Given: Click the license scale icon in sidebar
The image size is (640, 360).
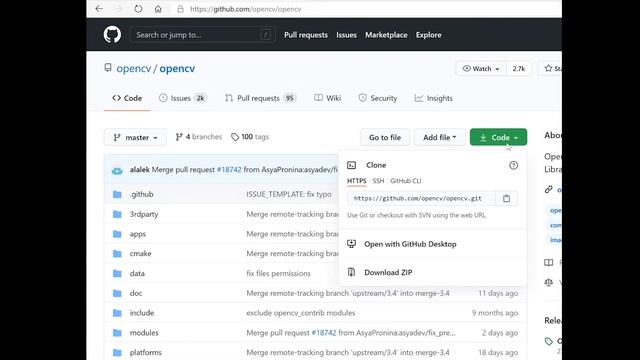Looking at the screenshot, I should click(549, 282).
